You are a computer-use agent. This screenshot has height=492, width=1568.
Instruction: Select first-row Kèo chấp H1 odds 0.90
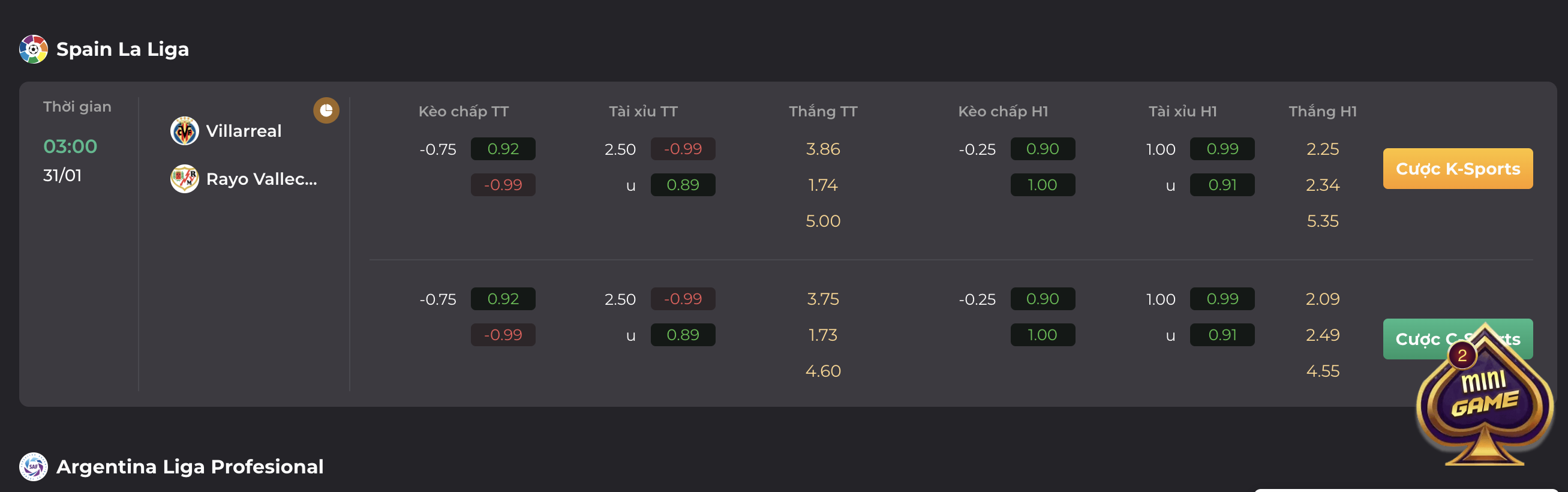tap(1043, 149)
